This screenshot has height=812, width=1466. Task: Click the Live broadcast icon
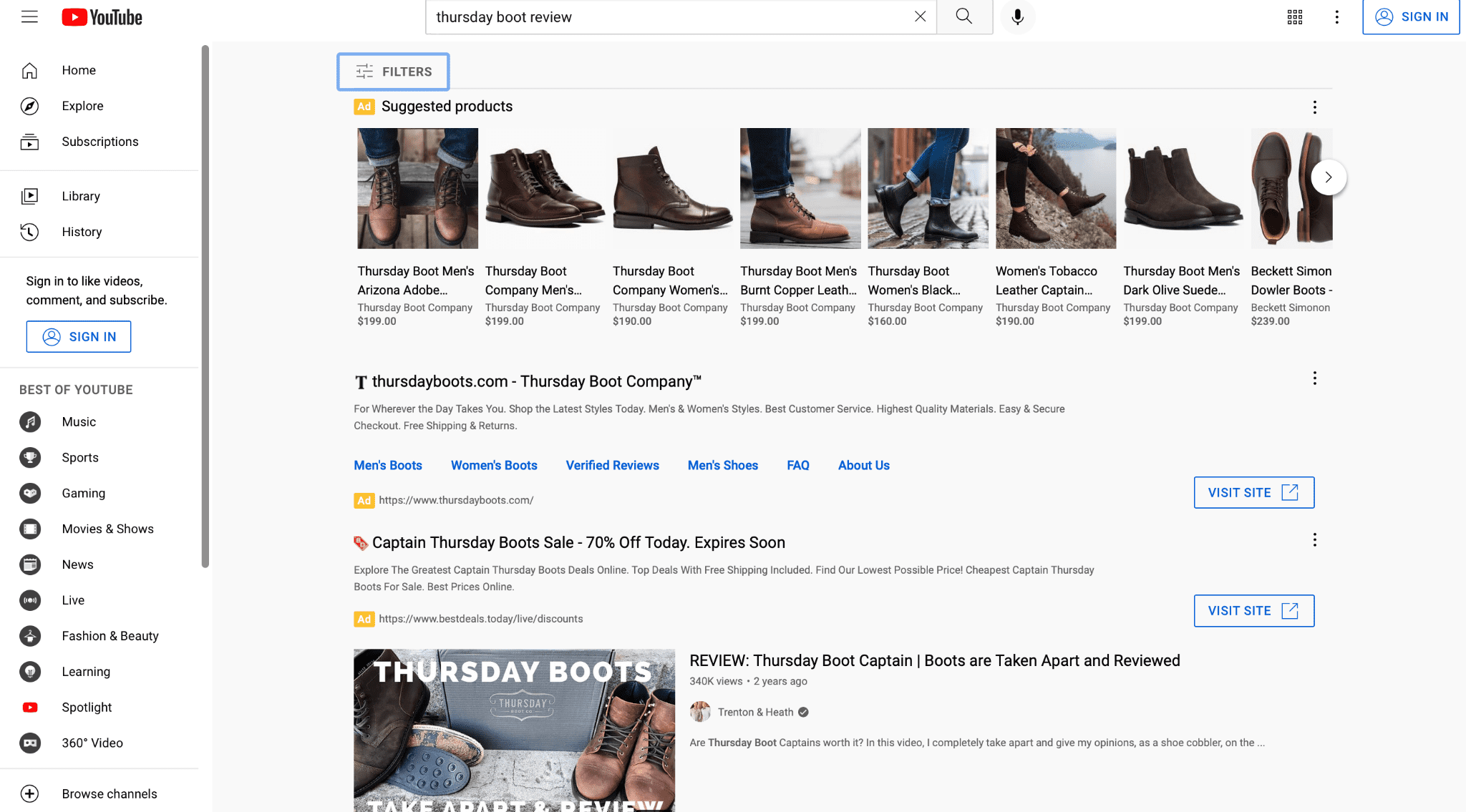(30, 600)
